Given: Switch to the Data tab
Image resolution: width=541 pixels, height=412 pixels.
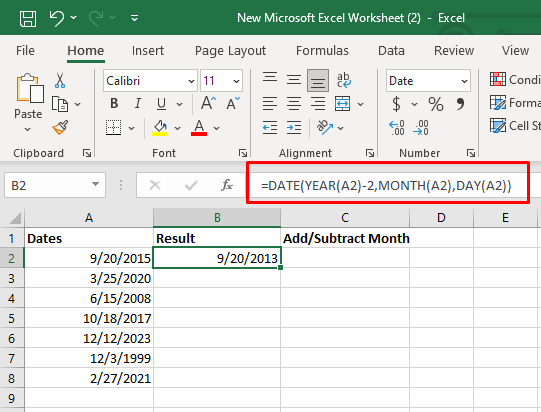Looking at the screenshot, I should point(391,51).
